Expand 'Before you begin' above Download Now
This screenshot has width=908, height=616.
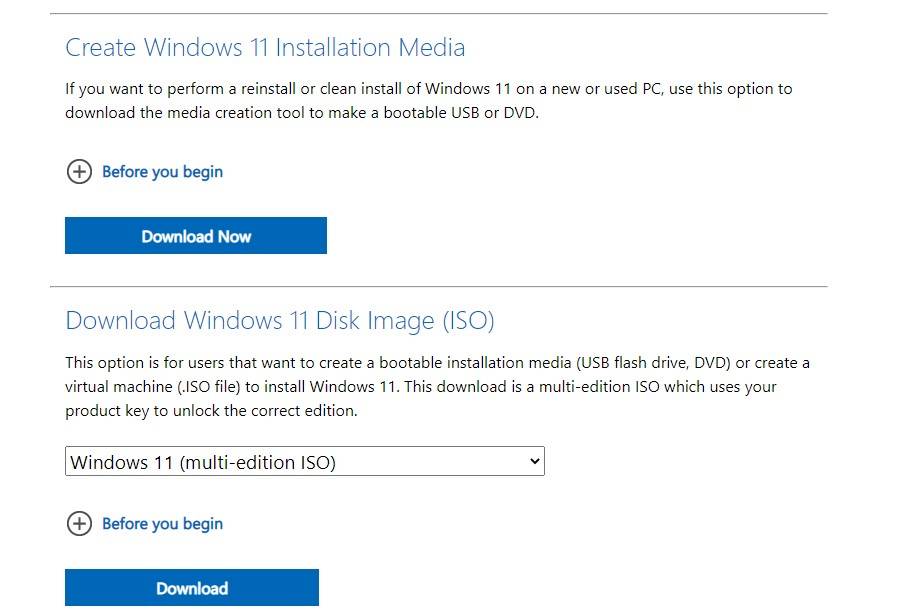point(162,172)
